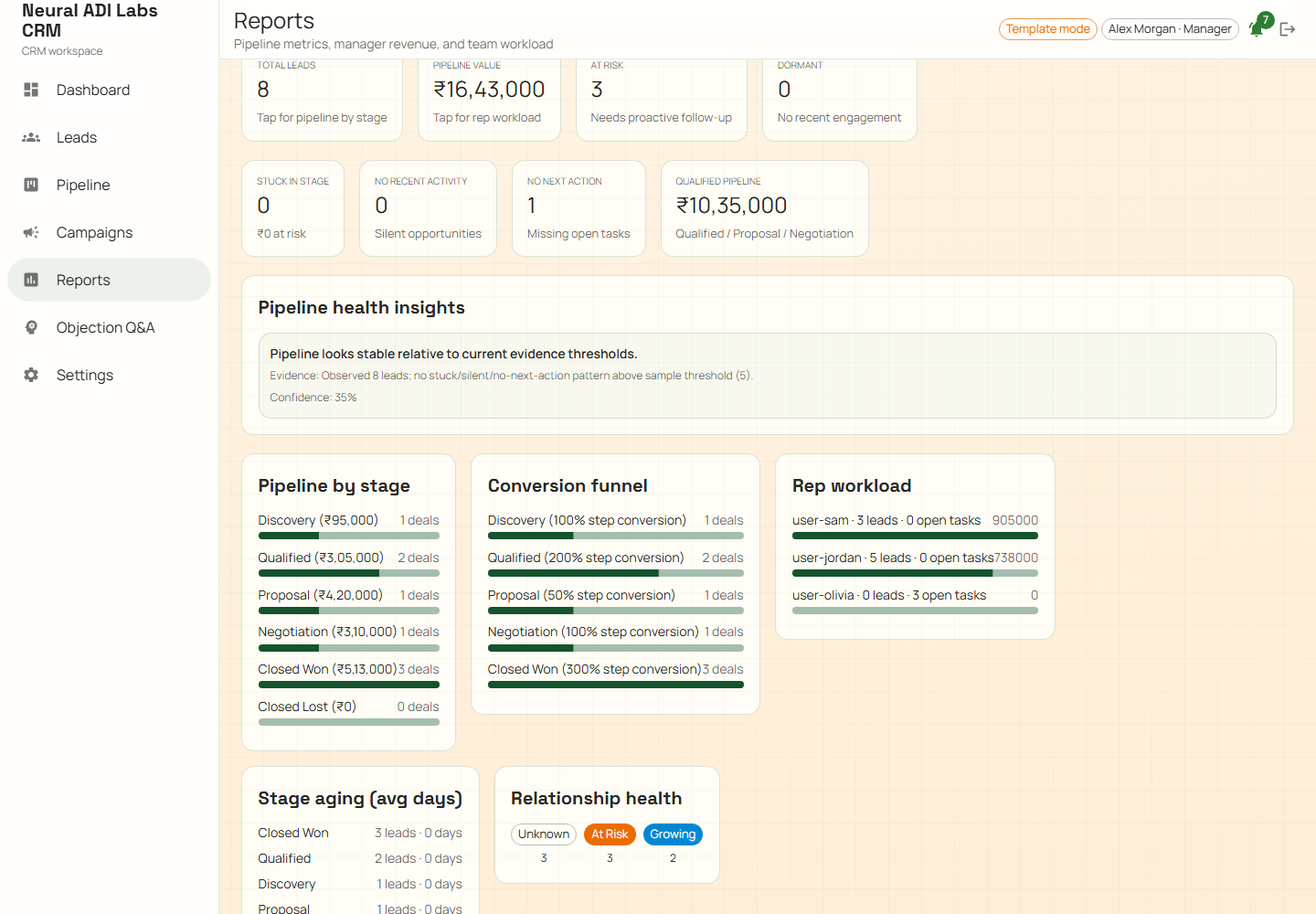Screen dimensions: 1316x914
Task: Go to the Leads page
Action: click(109, 137)
